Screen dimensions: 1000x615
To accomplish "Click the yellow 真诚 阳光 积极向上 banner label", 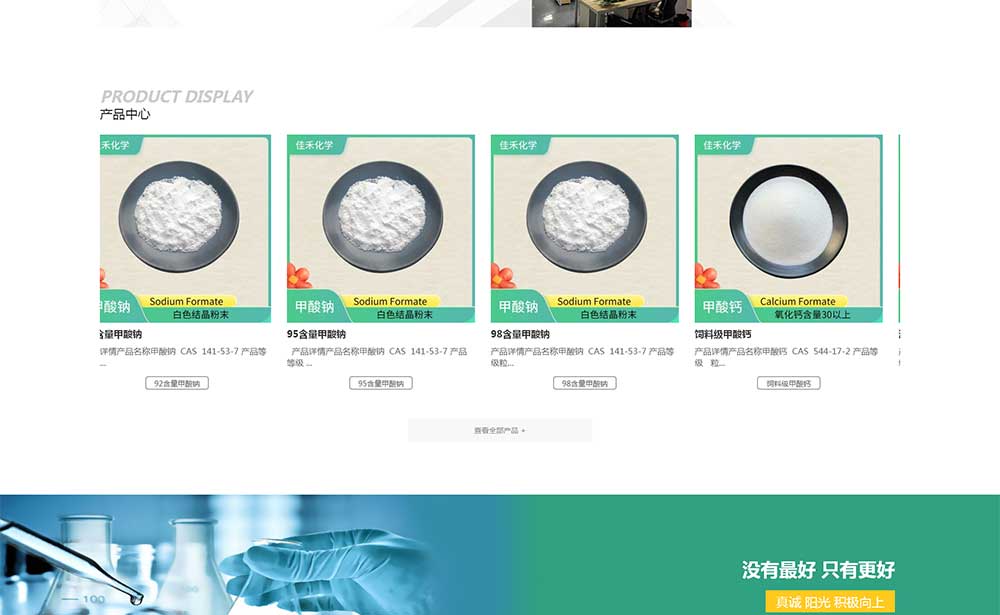I will coord(830,602).
